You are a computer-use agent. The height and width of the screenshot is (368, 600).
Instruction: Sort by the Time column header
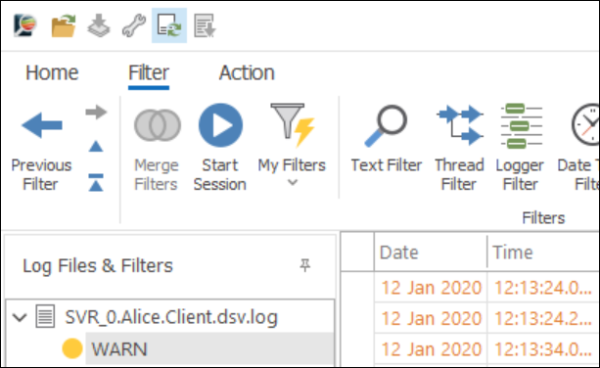(543, 252)
